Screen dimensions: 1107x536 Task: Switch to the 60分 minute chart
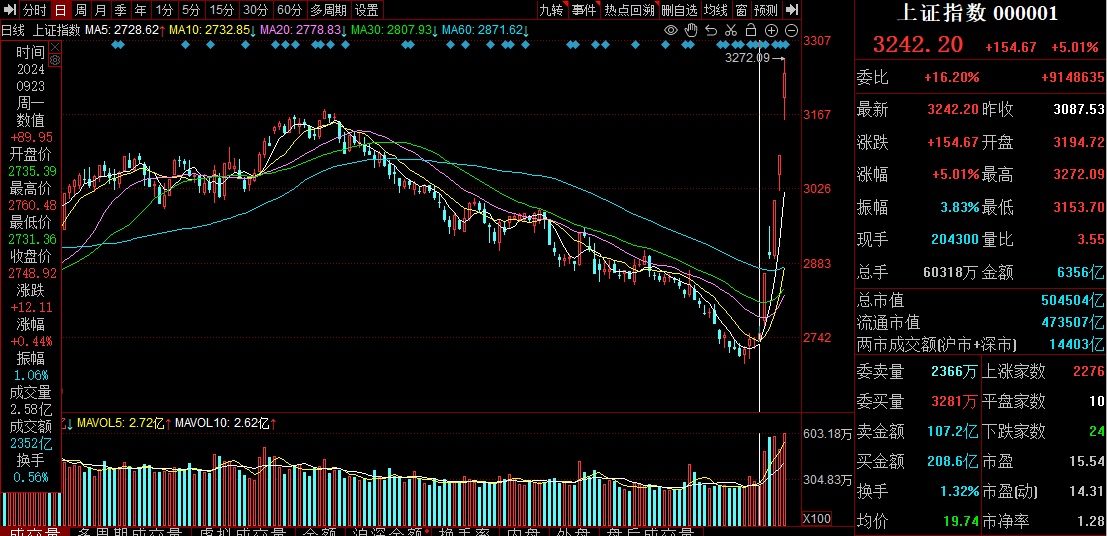click(289, 10)
